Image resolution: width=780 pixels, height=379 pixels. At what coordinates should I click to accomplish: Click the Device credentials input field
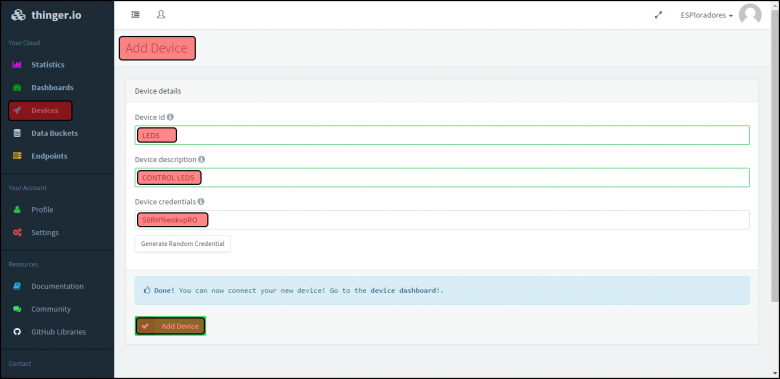click(x=442, y=220)
